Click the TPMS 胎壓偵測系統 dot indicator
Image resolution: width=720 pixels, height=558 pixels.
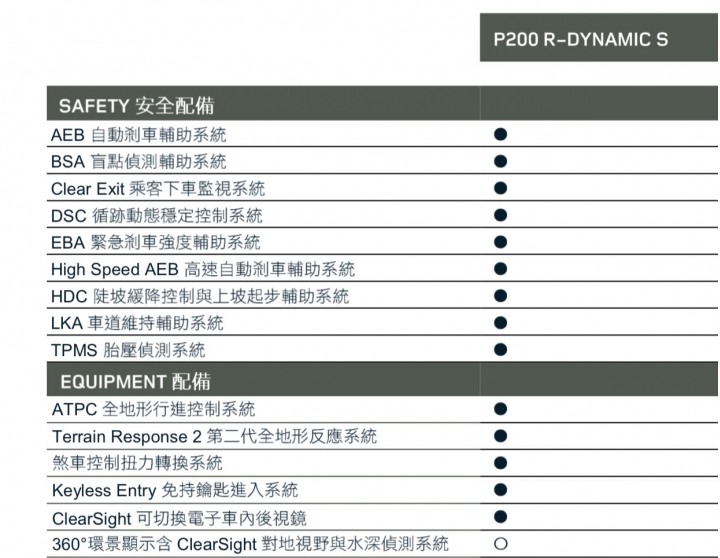tap(501, 349)
